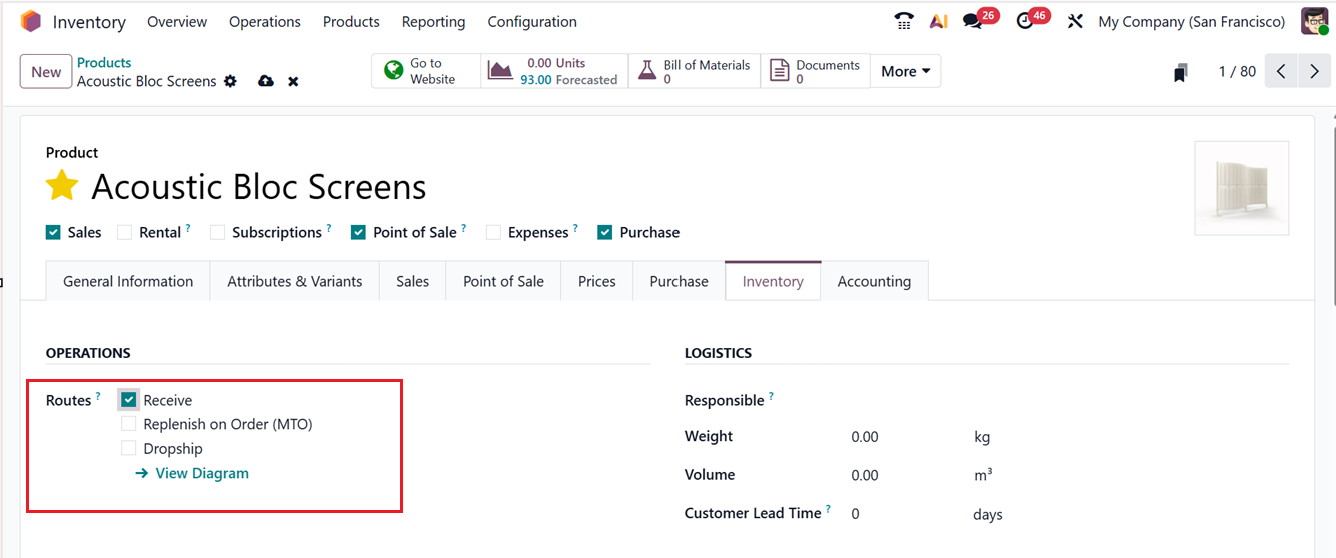The width and height of the screenshot is (1336, 558).
Task: Click the gear icon beside Acoustic Bloc Screens
Action: tap(231, 81)
